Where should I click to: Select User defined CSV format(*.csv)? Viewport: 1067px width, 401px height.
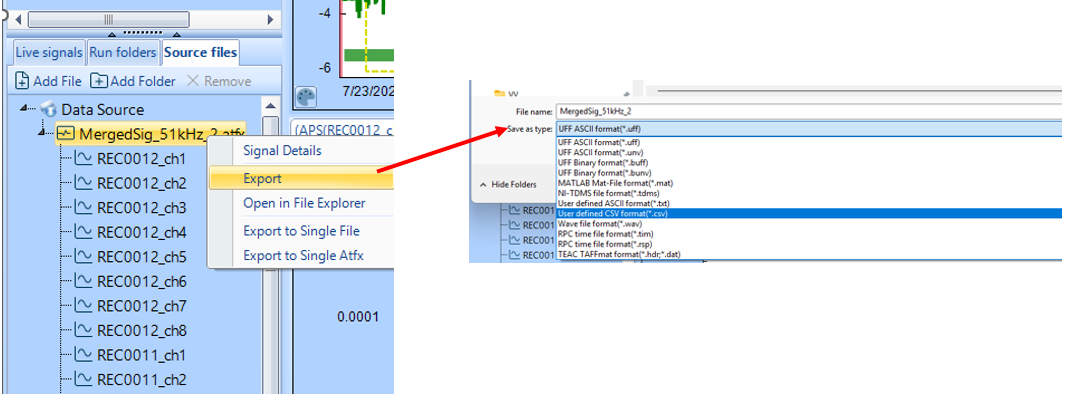808,214
